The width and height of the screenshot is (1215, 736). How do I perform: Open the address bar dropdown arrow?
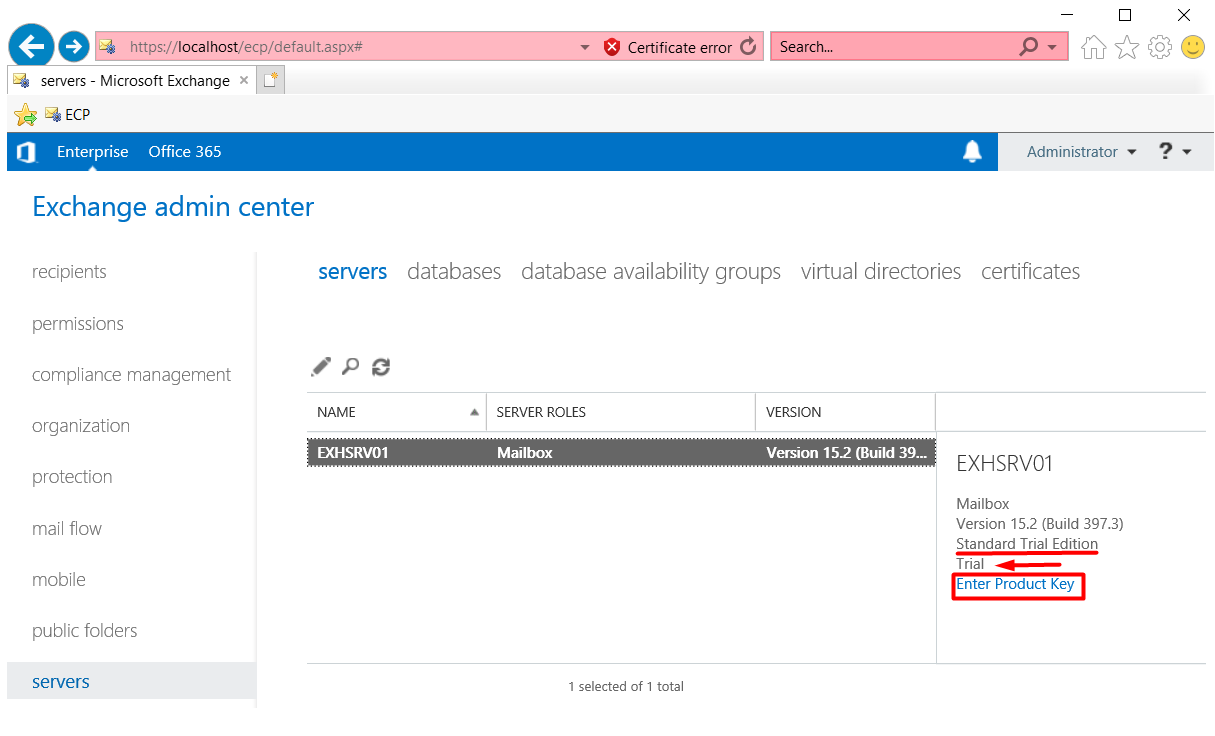click(585, 47)
